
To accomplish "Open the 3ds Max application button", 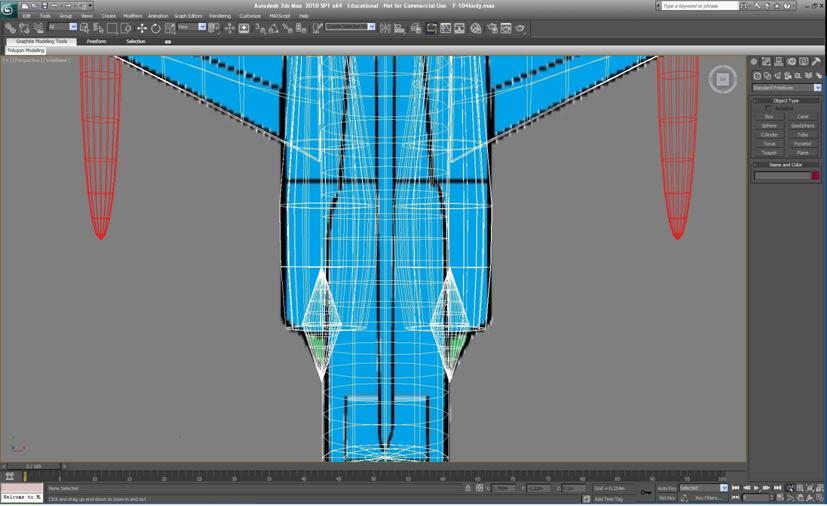I will pos(8,9).
